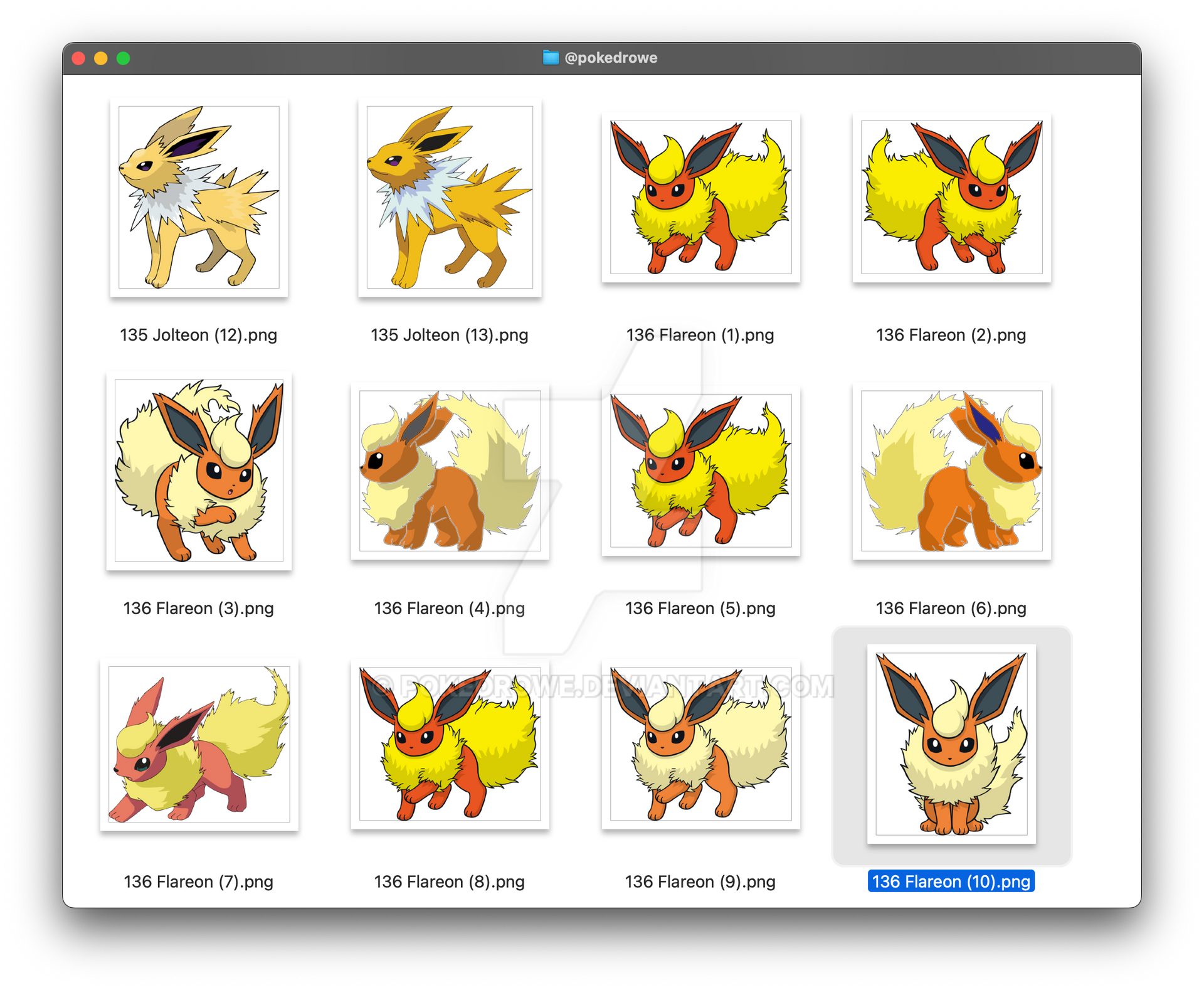Click the filename '136 Flareon (5).png'
The height and width of the screenshot is (990, 1204).
coord(700,609)
